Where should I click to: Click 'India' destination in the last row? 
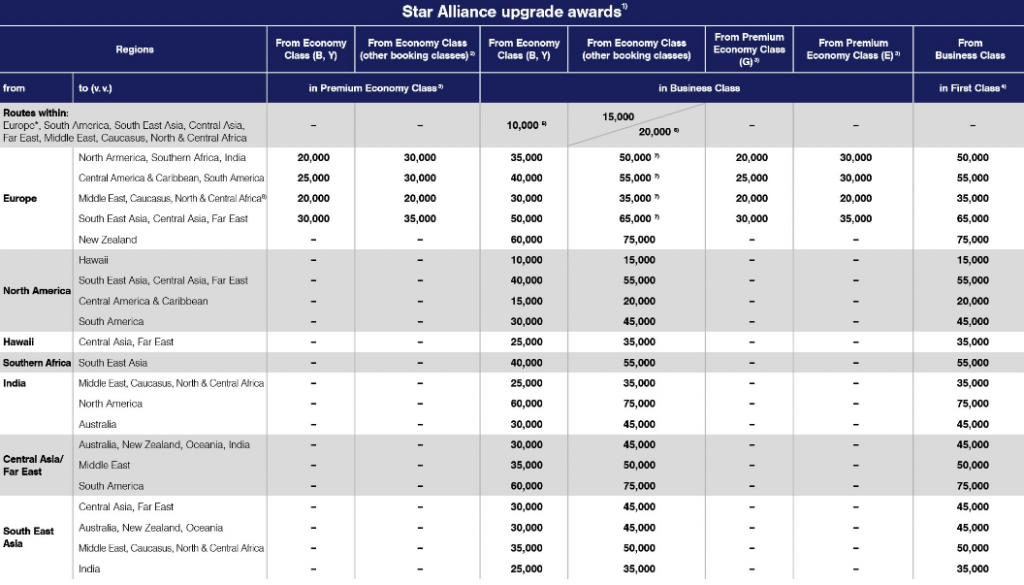tap(89, 569)
